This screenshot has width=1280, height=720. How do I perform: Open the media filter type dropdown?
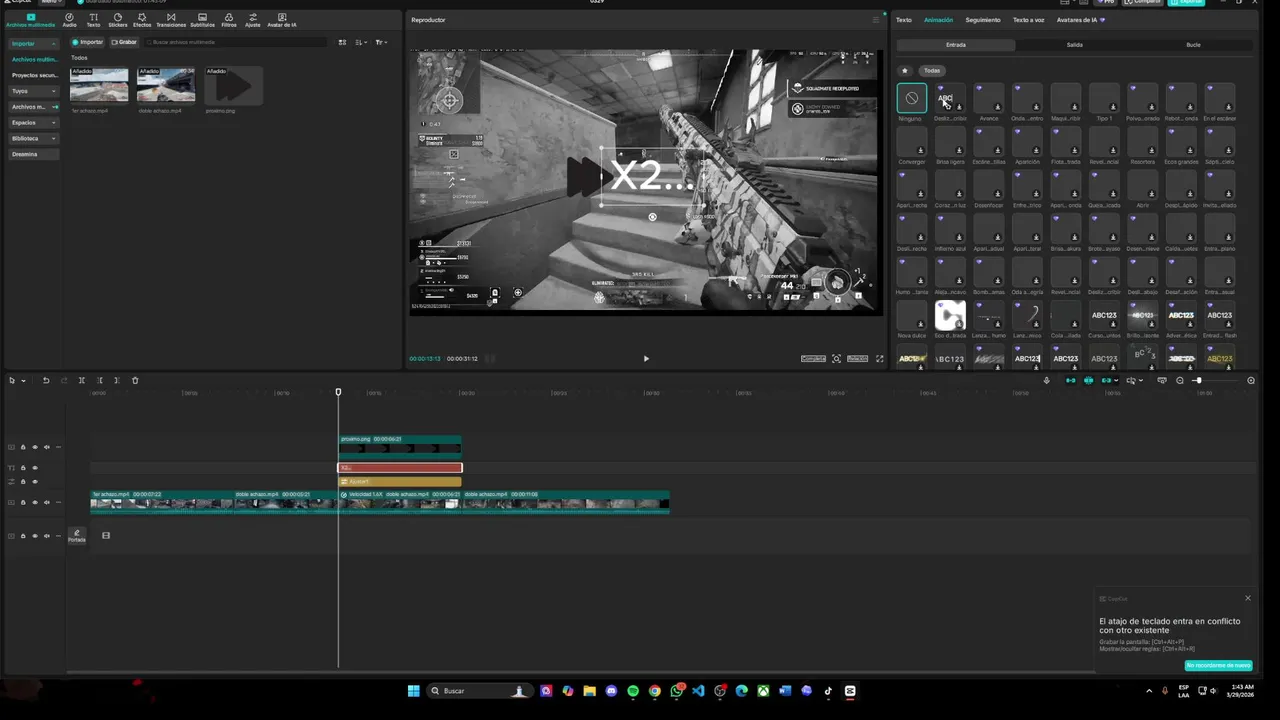(381, 42)
